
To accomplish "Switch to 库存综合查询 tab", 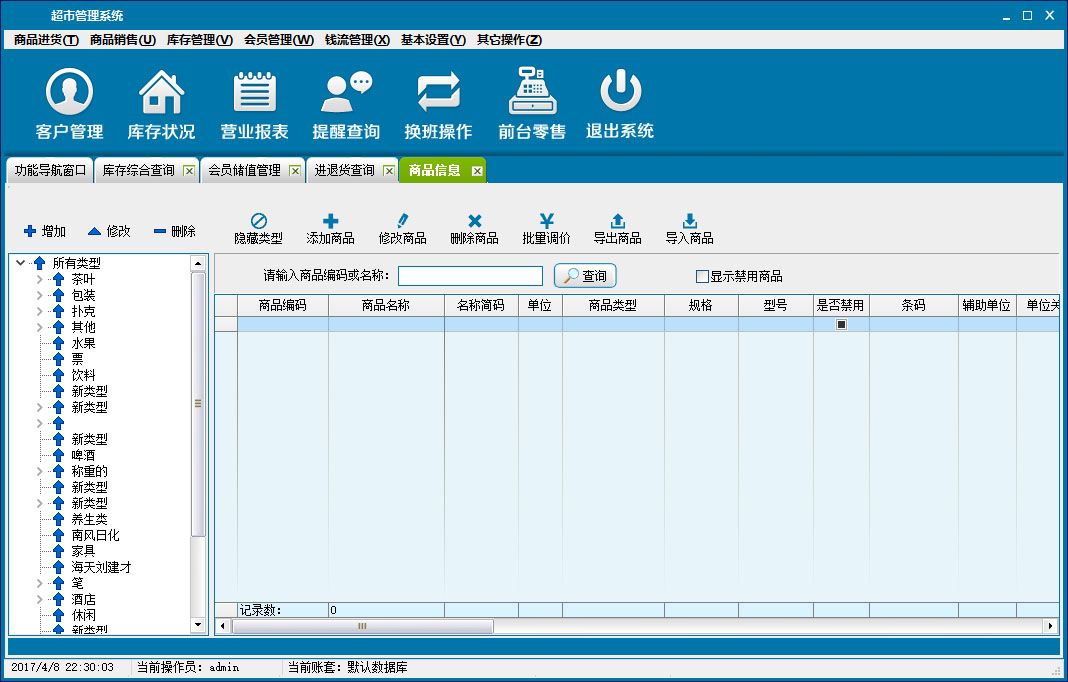I will [x=138, y=170].
